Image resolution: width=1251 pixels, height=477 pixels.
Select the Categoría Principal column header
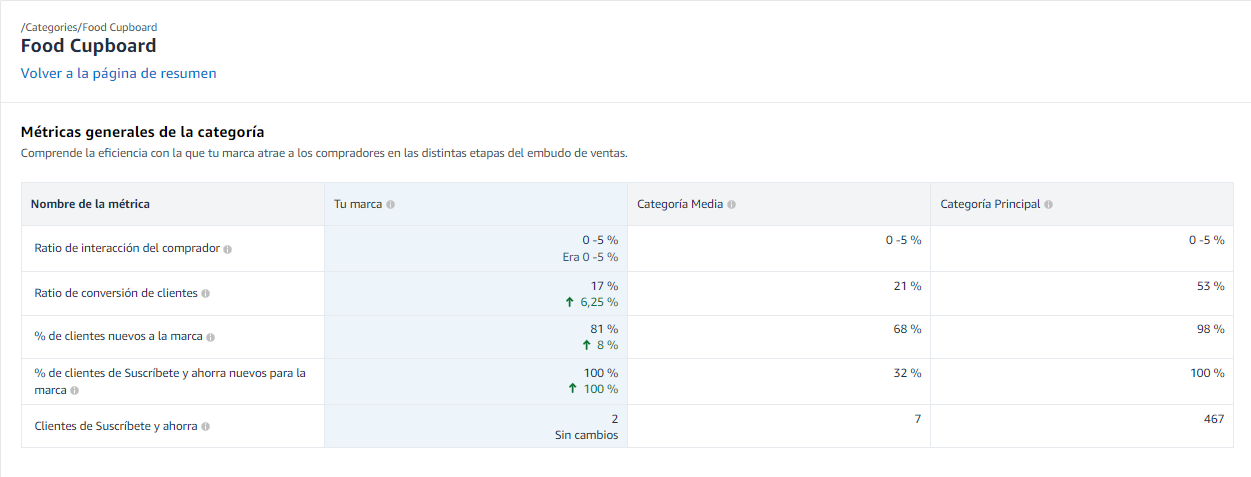pyautogui.click(x=990, y=205)
